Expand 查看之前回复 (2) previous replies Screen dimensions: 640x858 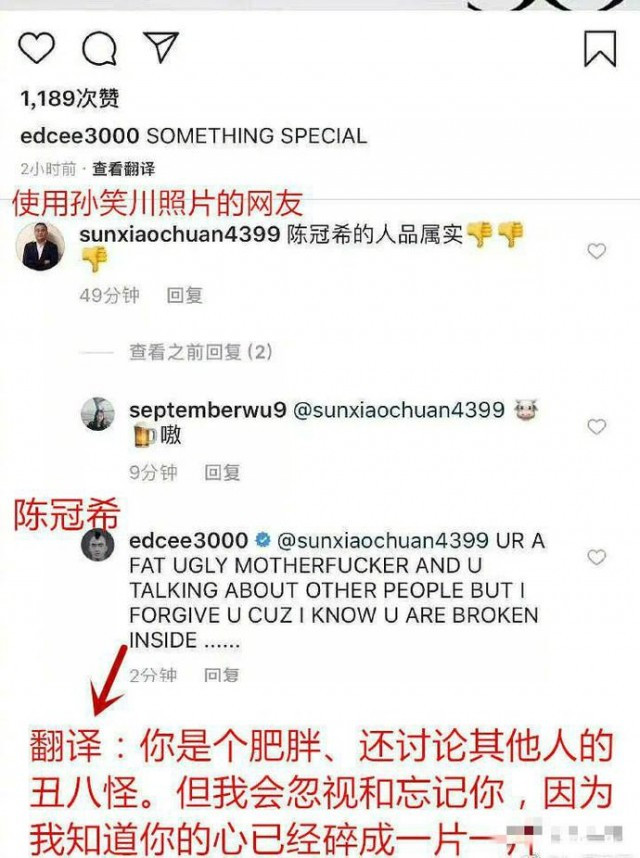click(200, 352)
